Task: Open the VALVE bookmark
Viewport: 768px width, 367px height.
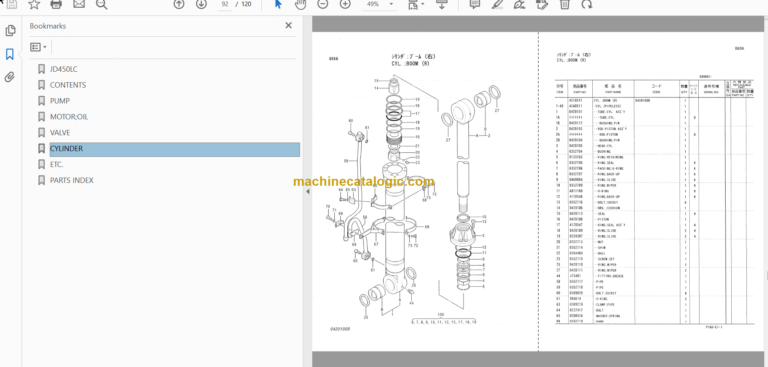Action: coord(60,133)
